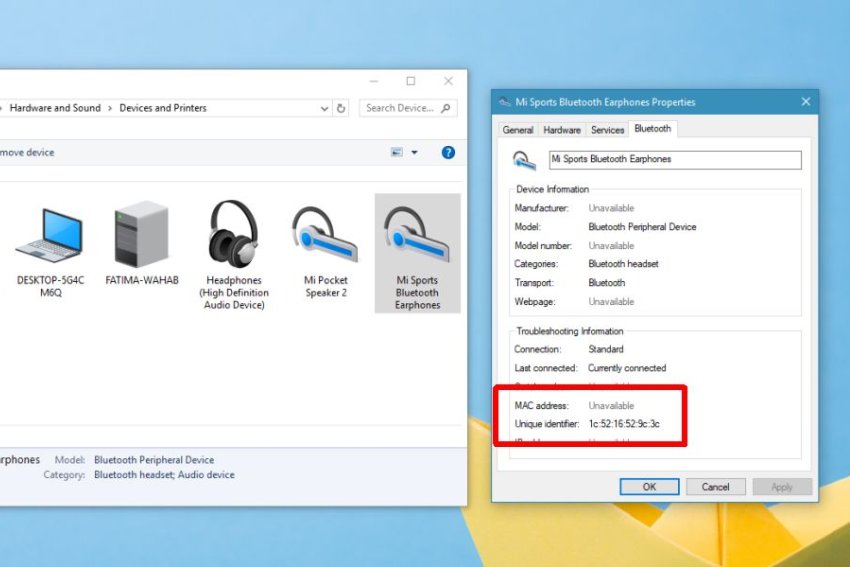Screen dimensions: 850x567
Task: Click Bluetooth headset; Audio device category text
Action: click(164, 474)
